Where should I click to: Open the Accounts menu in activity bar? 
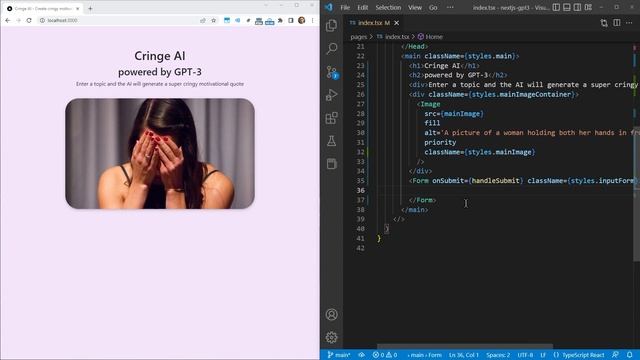point(331,315)
